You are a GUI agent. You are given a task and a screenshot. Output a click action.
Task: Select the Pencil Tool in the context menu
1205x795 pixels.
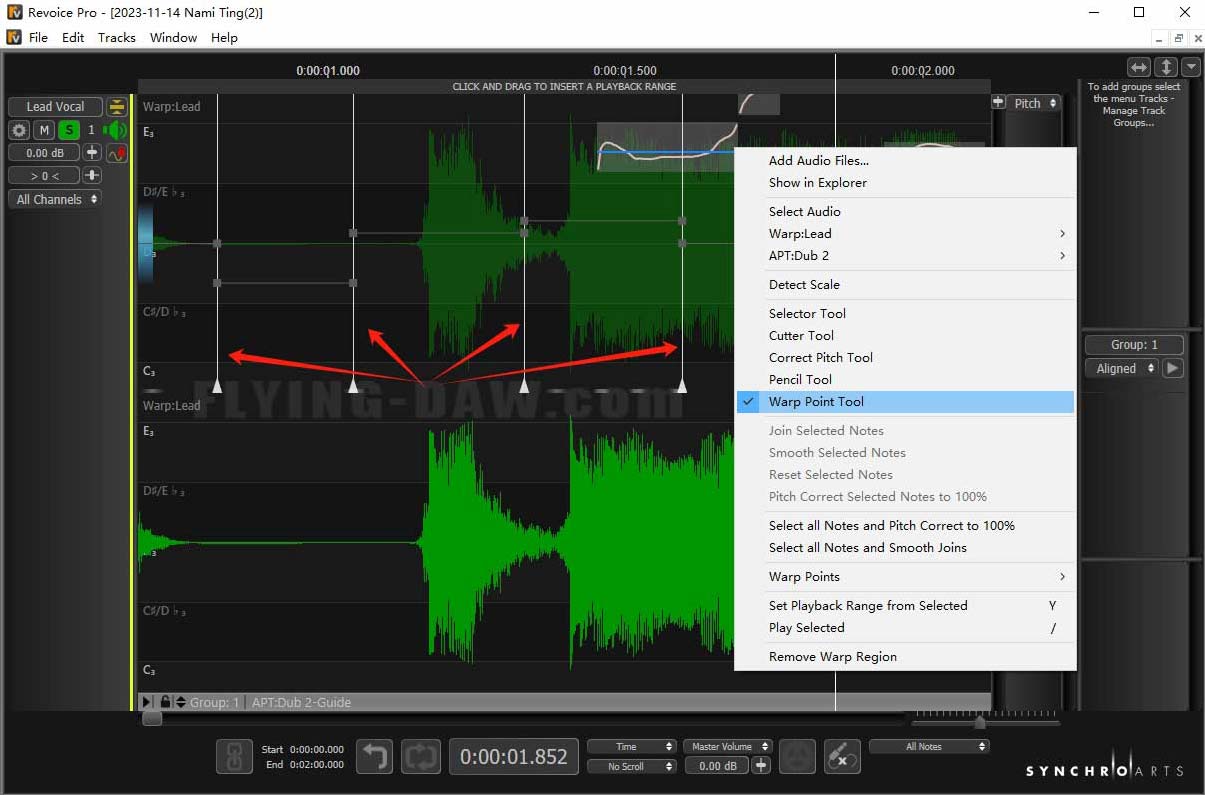coord(905,380)
